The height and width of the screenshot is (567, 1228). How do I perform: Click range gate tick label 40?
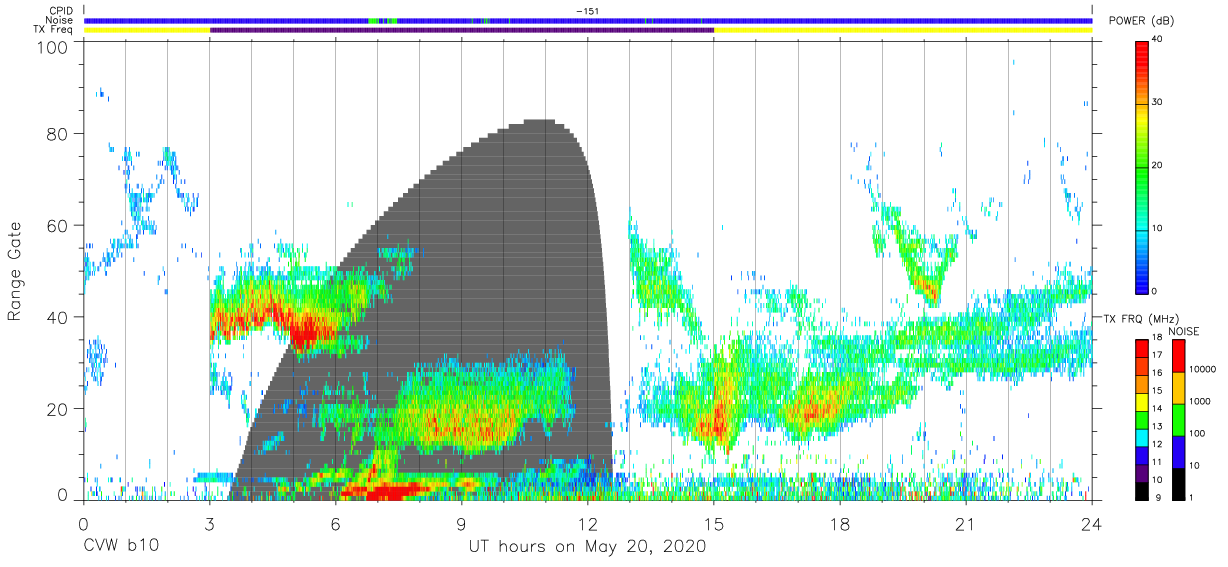tap(57, 317)
